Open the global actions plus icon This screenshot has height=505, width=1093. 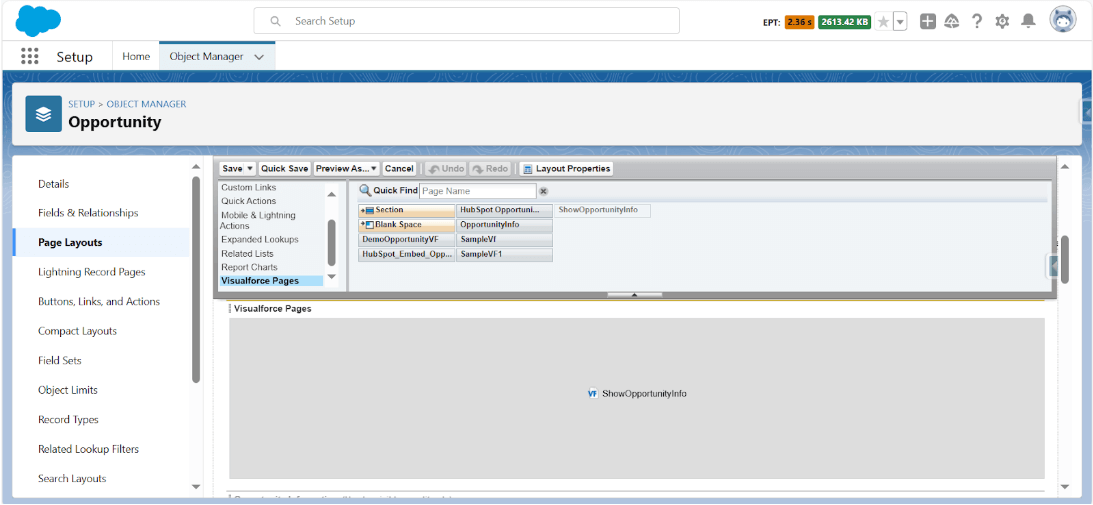[x=927, y=22]
